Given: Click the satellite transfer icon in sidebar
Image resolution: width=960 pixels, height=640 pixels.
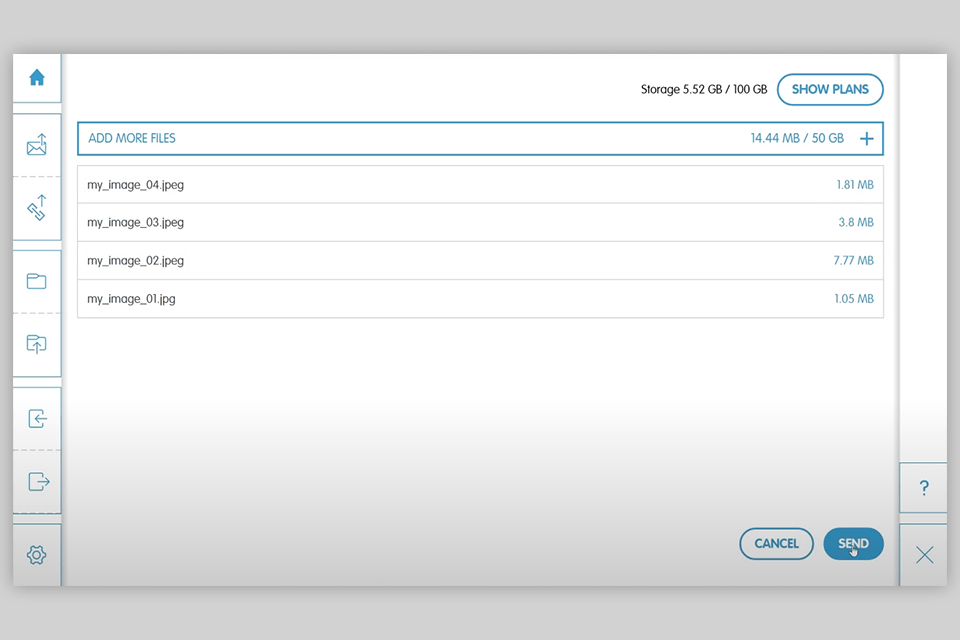Looking at the screenshot, I should 37,208.
